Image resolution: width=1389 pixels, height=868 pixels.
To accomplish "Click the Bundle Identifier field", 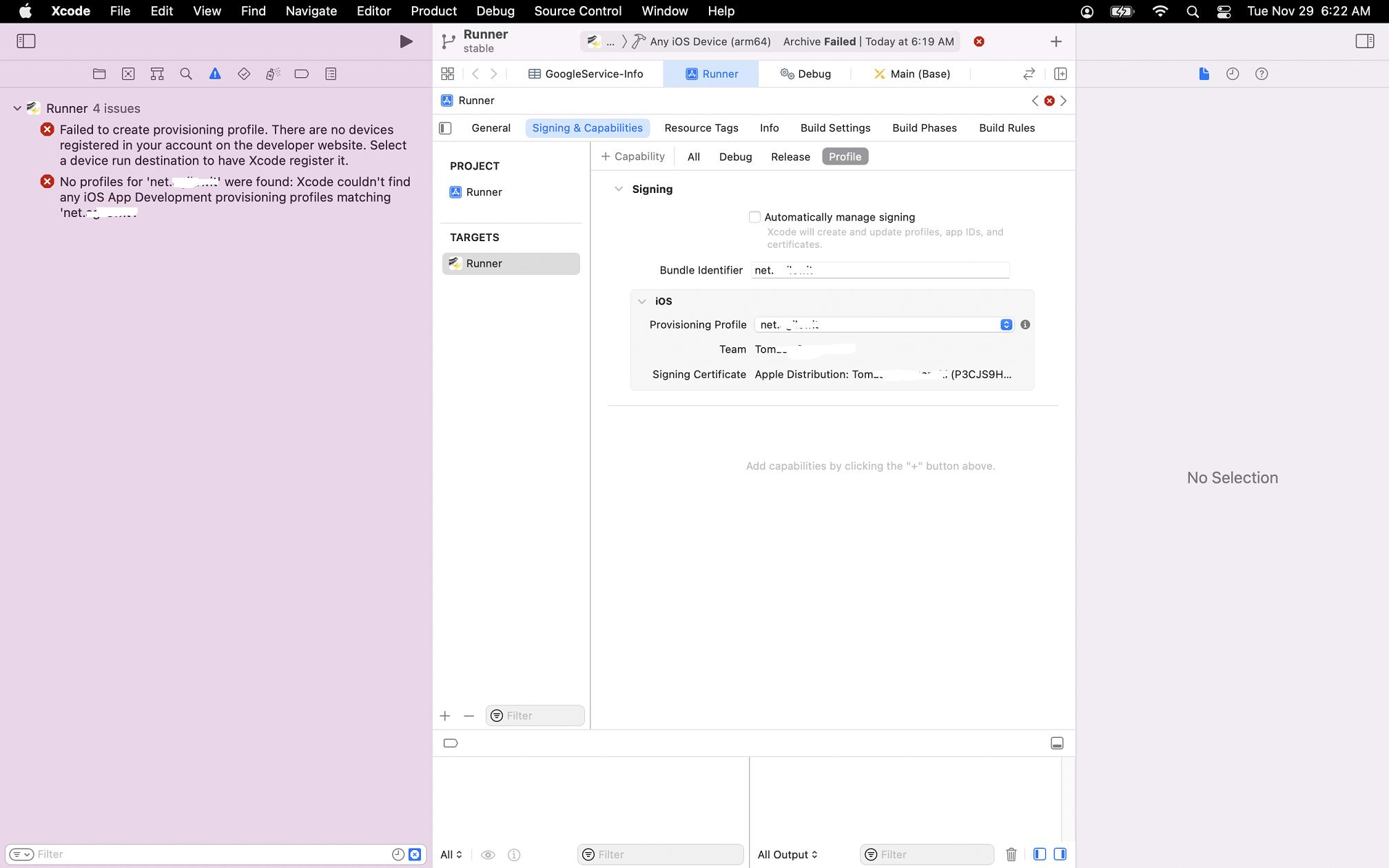I will coord(880,270).
